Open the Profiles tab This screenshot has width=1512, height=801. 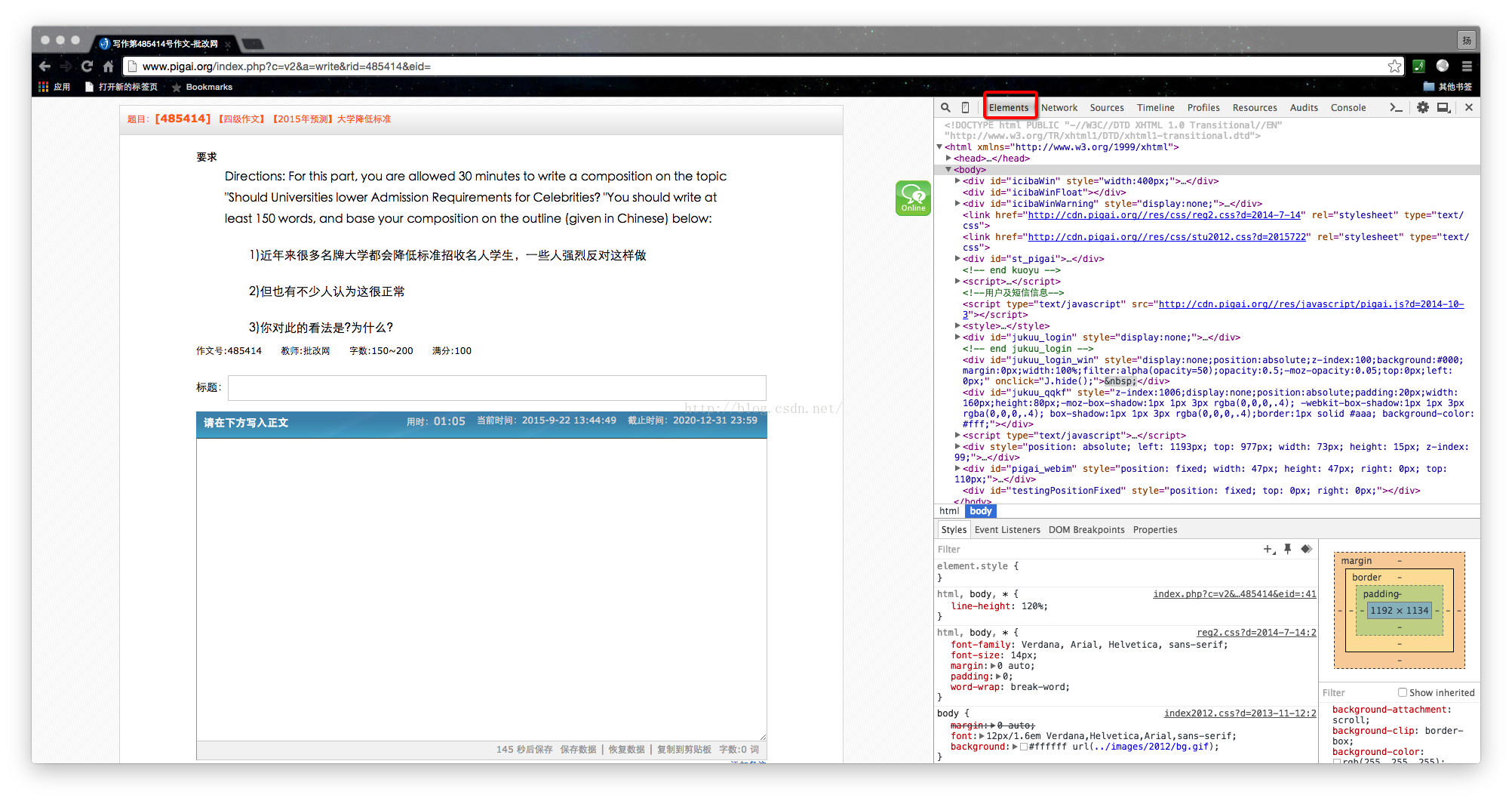click(x=1203, y=108)
